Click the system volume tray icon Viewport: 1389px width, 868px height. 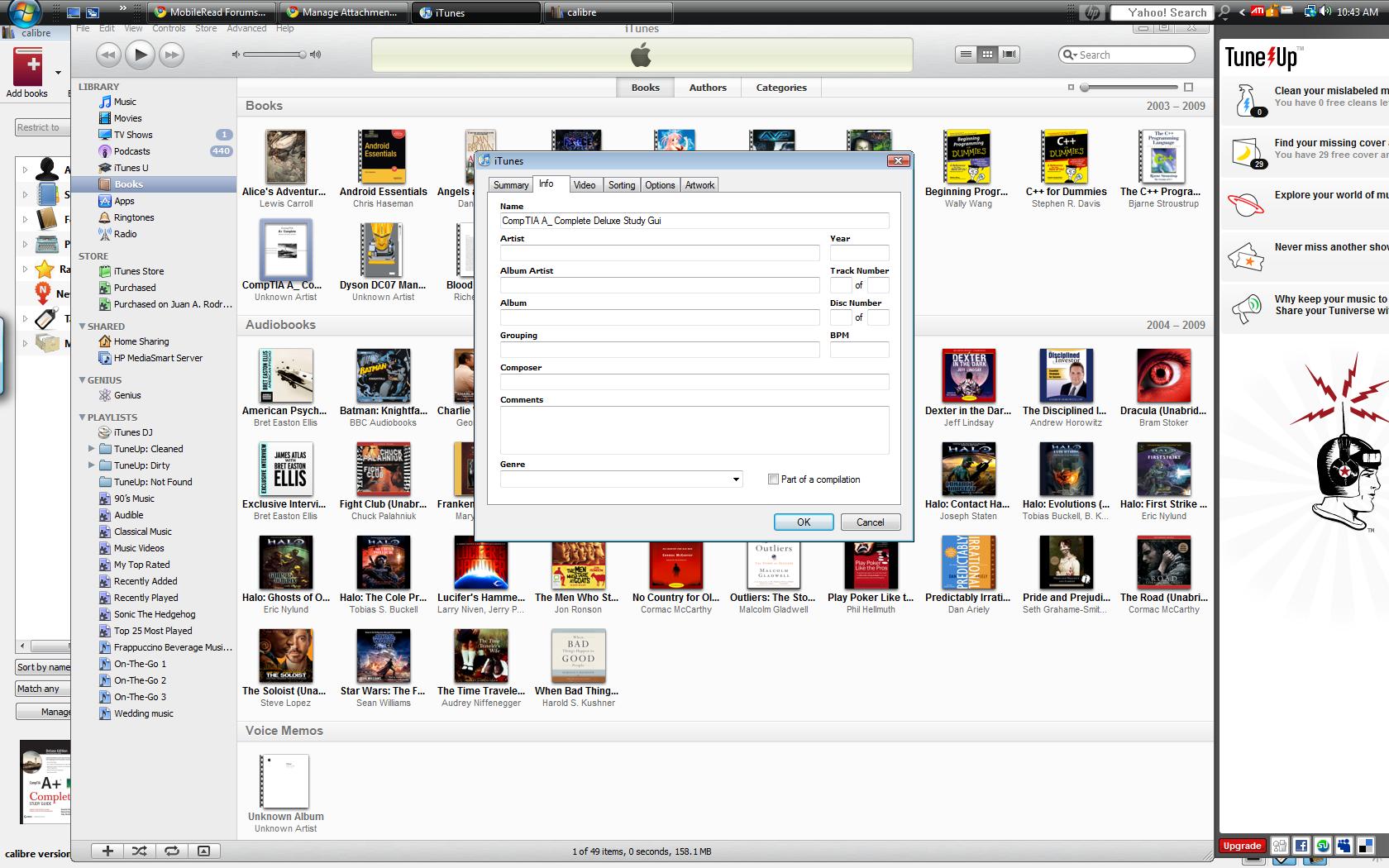[x=1325, y=12]
